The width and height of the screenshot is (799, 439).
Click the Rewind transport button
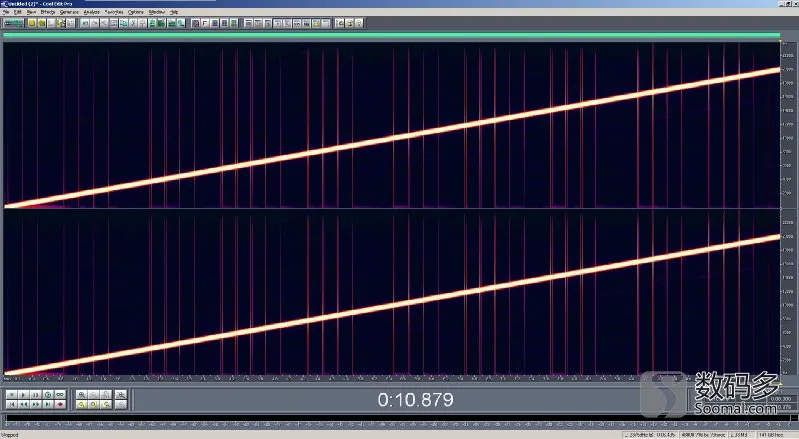(23, 404)
